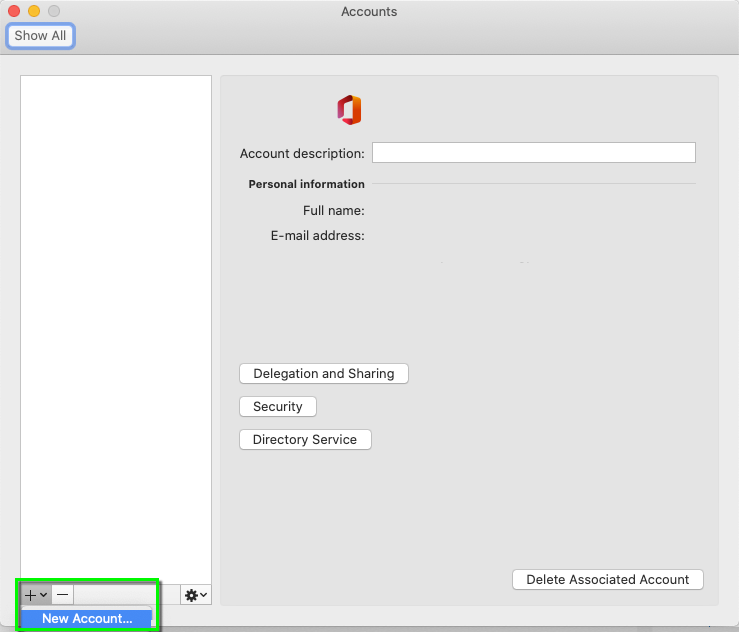Click the Accounts window title text
Image resolution: width=739 pixels, height=632 pixels.
click(x=369, y=12)
